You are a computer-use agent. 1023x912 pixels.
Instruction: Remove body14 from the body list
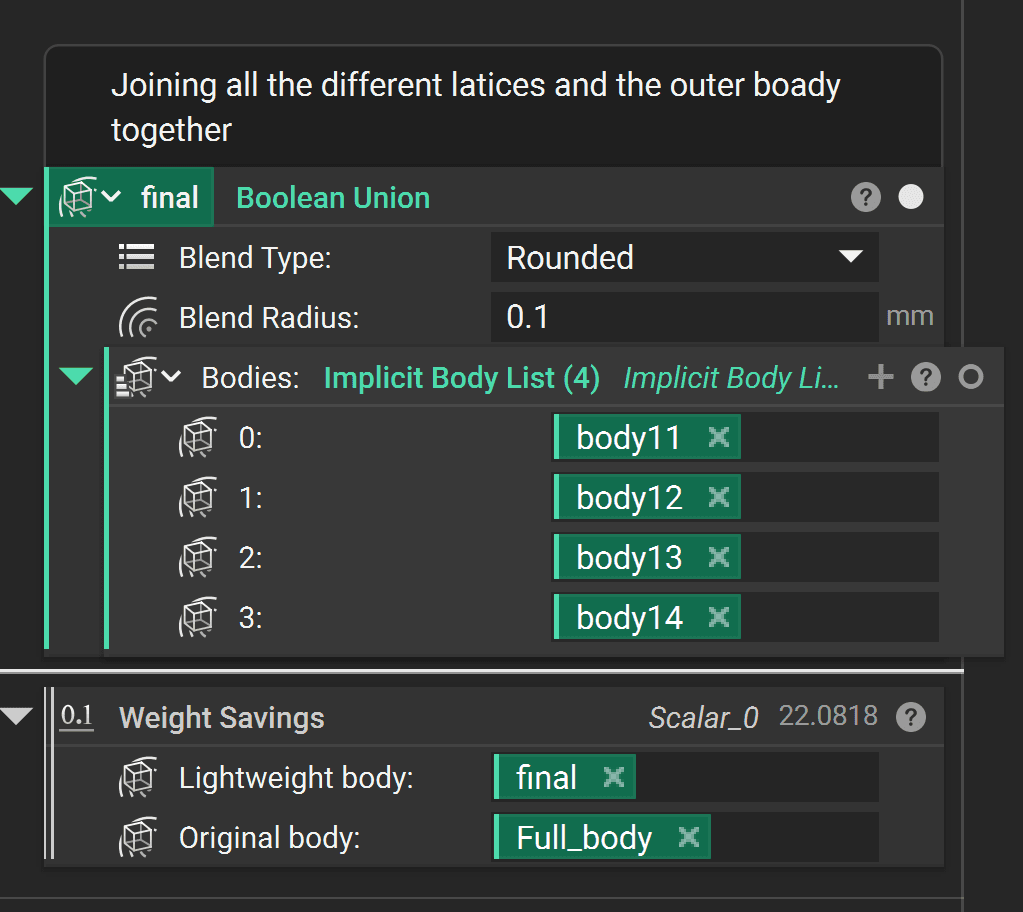(718, 617)
